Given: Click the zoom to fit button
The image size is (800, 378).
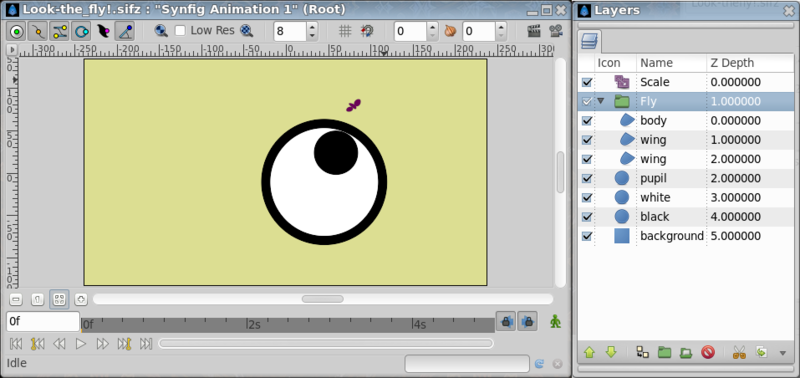Looking at the screenshot, I should pyautogui.click(x=59, y=299).
